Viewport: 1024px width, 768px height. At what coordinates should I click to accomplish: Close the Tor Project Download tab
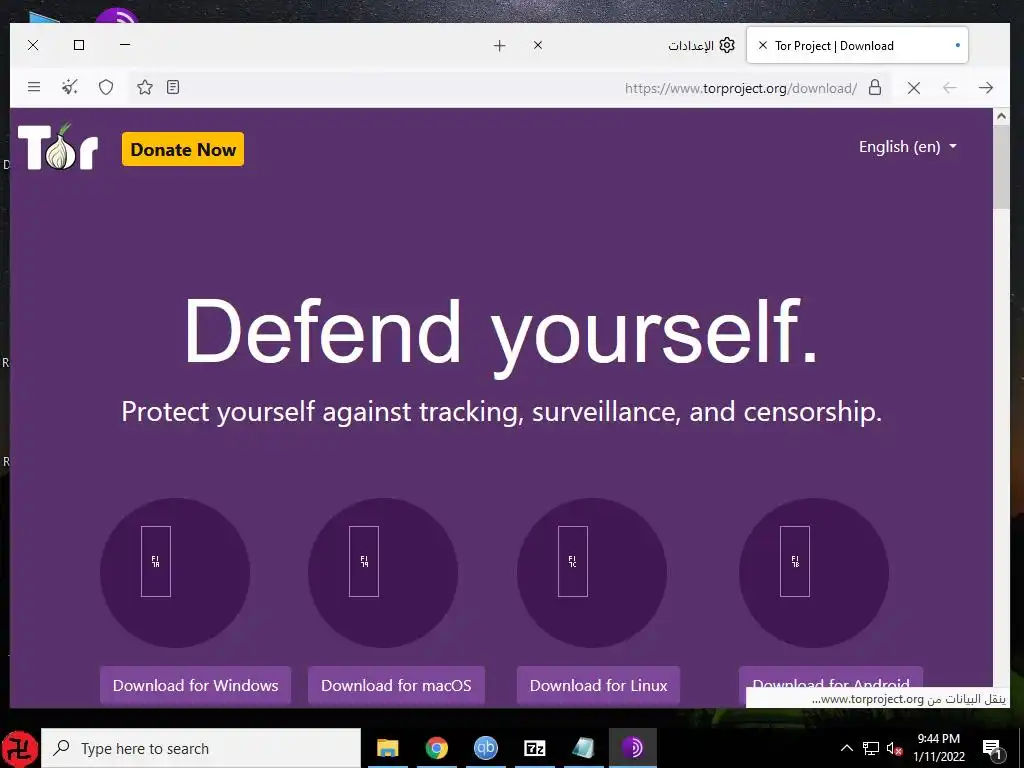point(762,45)
